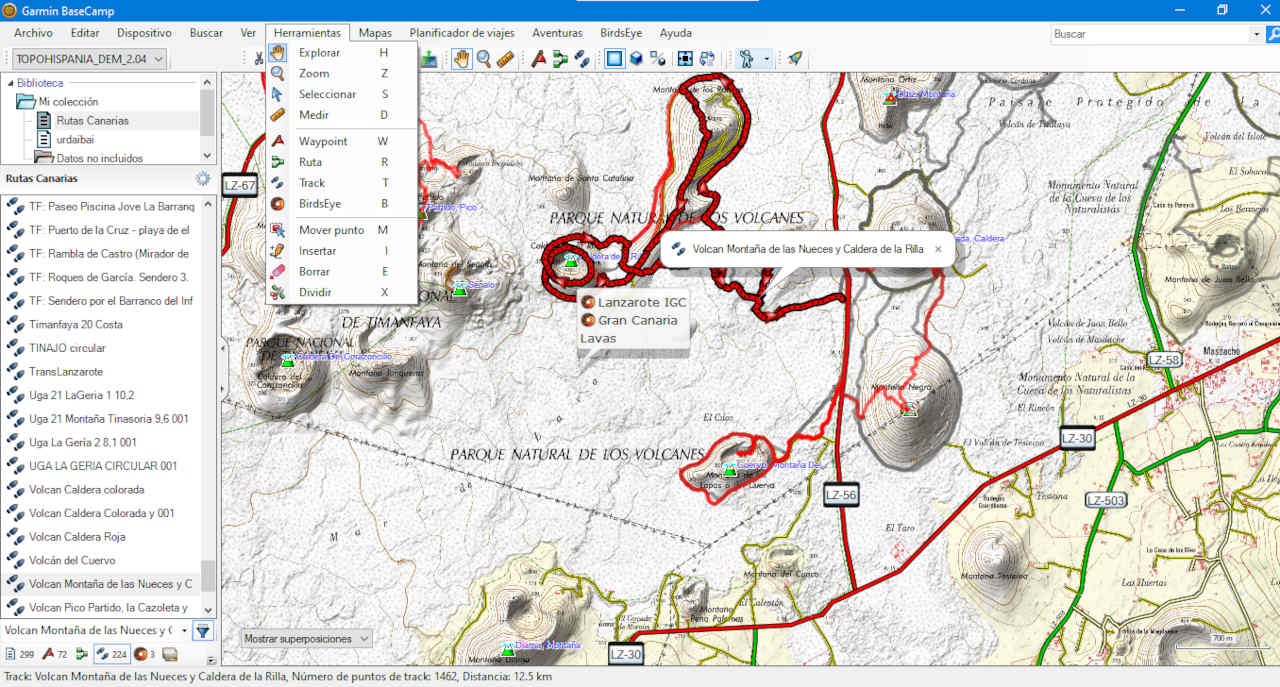Screen dimensions: 1280x687
Task: Select the activity profile hiker icon
Action: (746, 59)
